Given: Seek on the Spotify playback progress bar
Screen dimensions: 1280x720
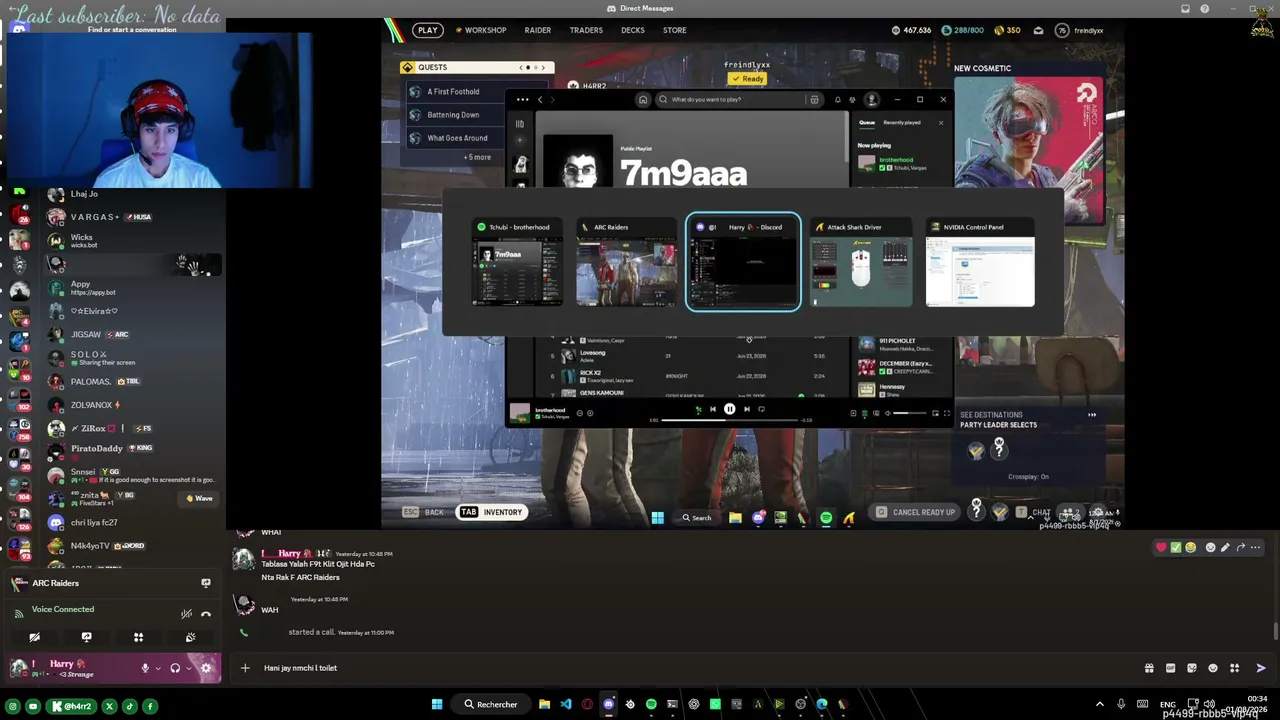Looking at the screenshot, I should pos(730,420).
